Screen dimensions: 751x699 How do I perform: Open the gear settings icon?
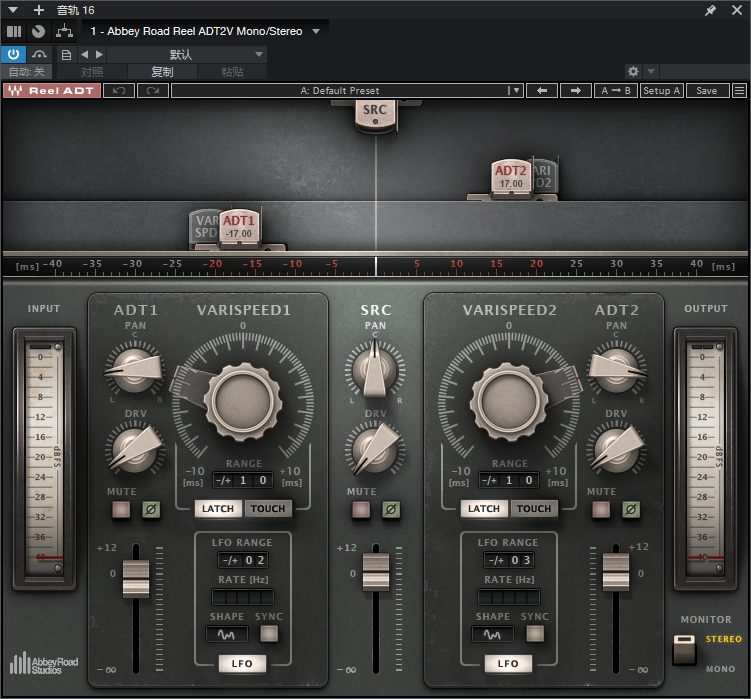[633, 72]
